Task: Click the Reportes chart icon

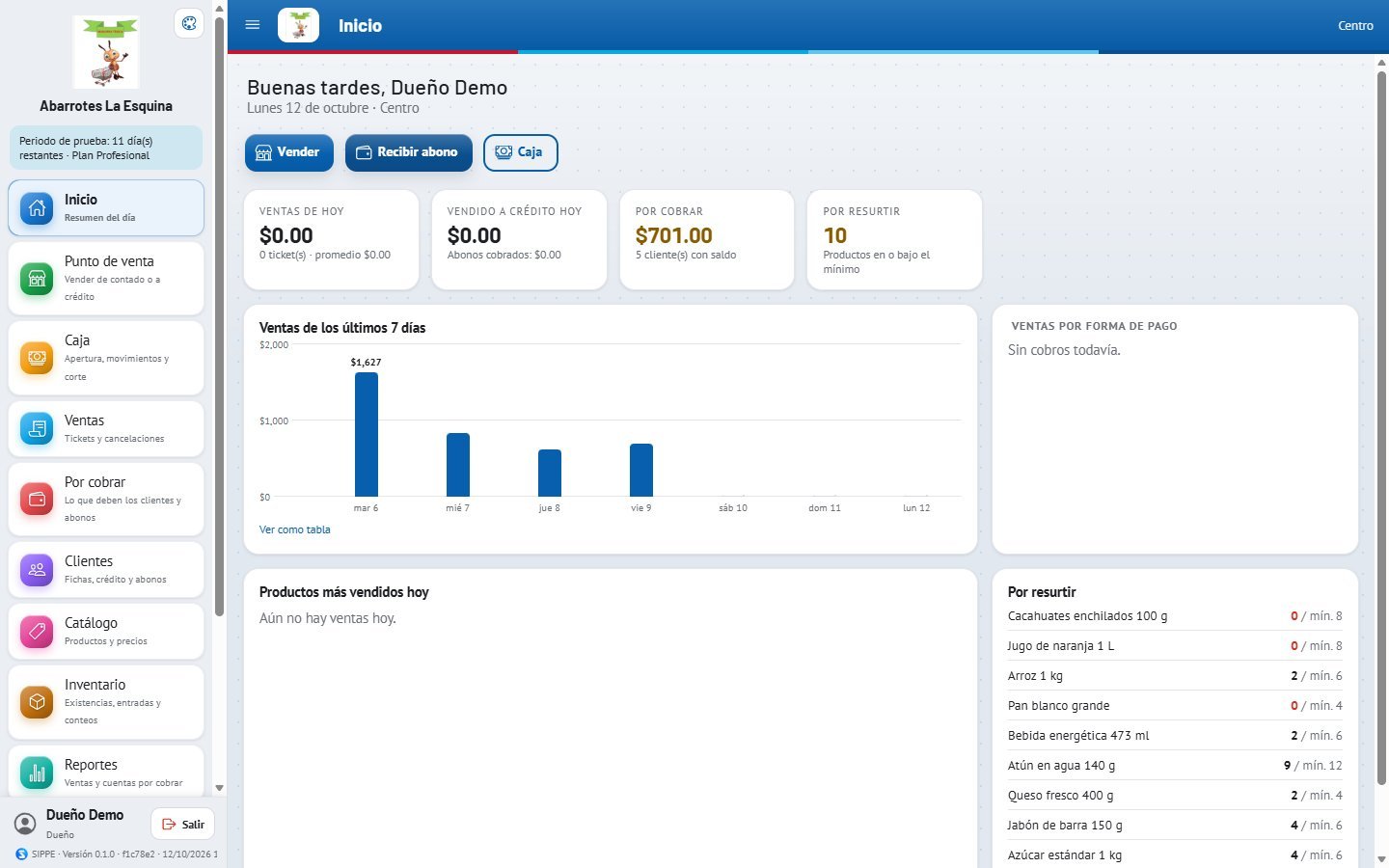Action: coord(37,773)
